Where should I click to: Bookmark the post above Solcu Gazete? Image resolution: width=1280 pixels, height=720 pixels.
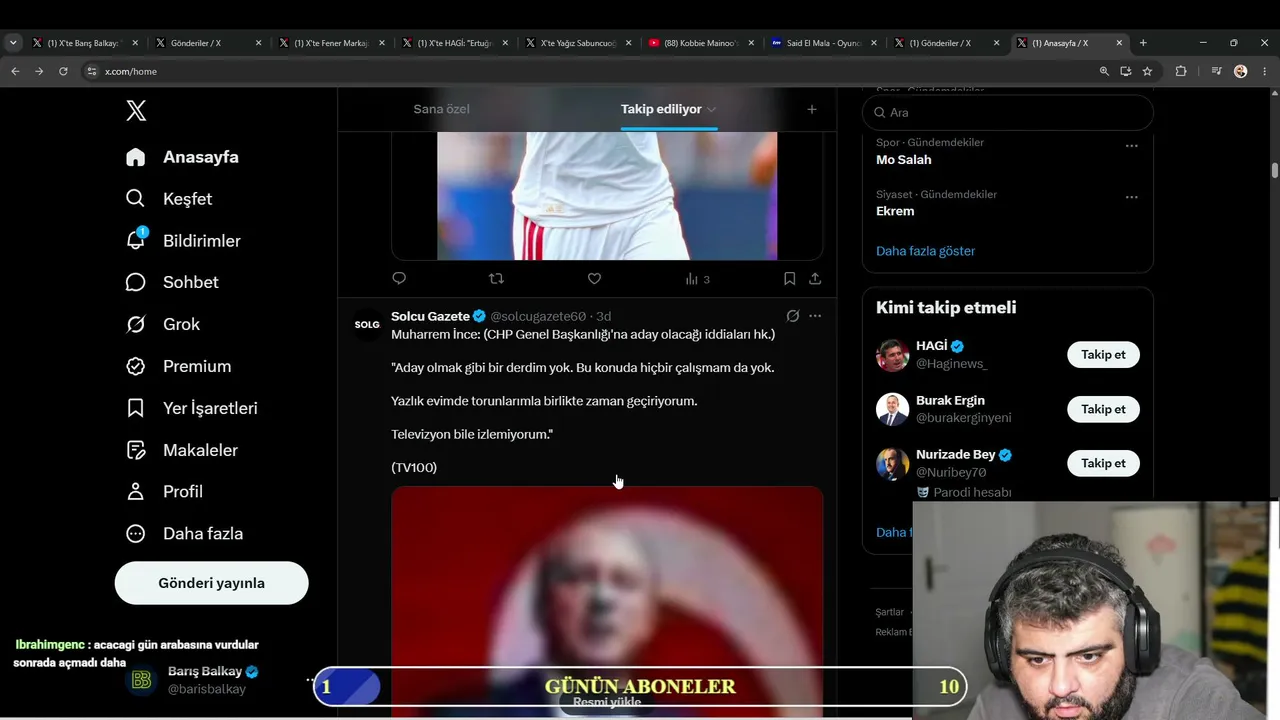789,279
